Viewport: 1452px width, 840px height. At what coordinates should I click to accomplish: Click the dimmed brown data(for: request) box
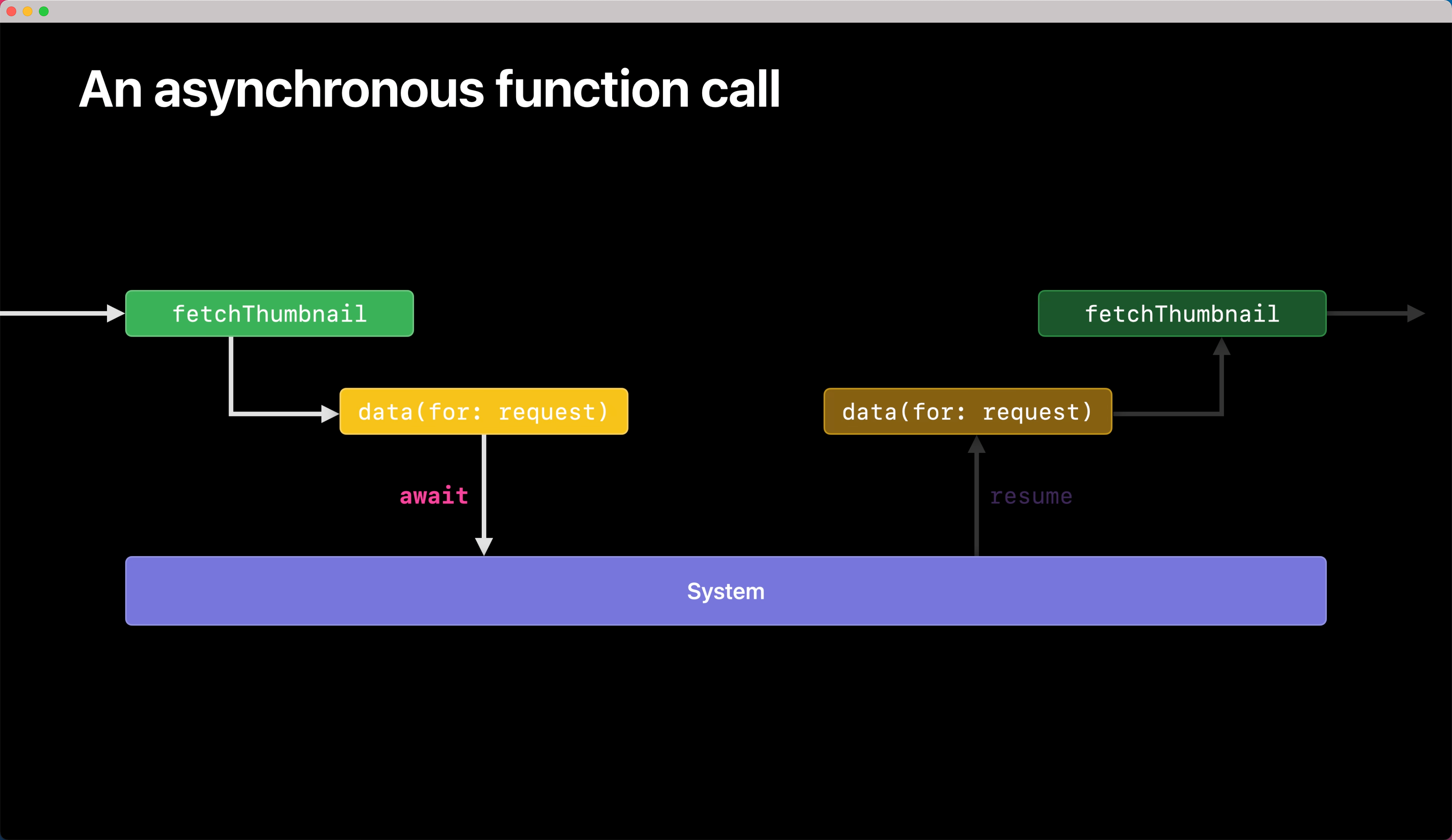tap(968, 411)
